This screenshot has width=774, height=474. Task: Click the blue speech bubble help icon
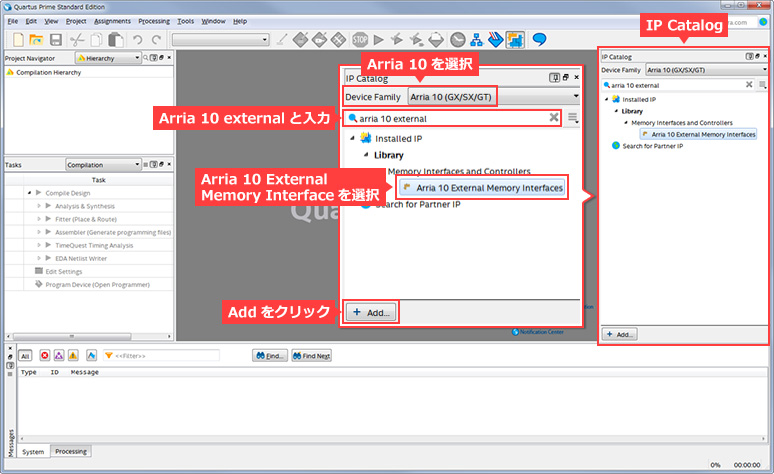click(x=540, y=39)
